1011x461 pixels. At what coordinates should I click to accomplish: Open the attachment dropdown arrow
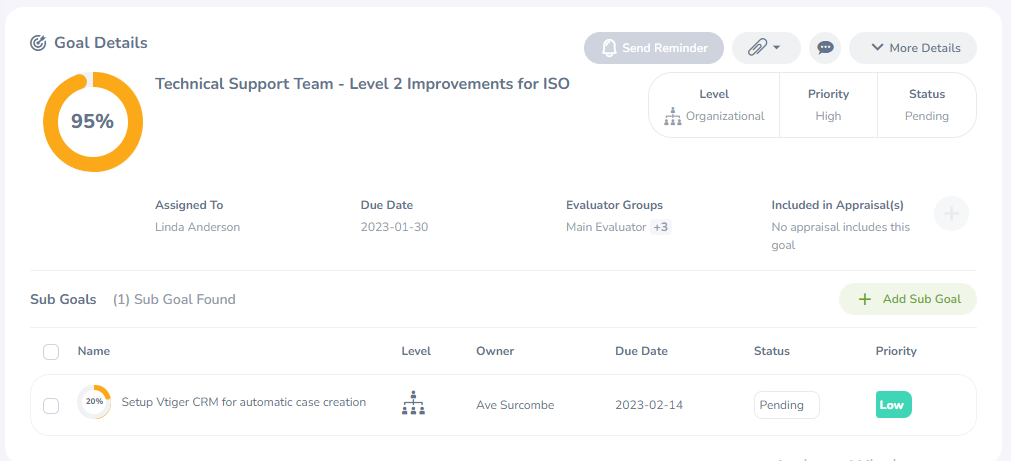(777, 48)
